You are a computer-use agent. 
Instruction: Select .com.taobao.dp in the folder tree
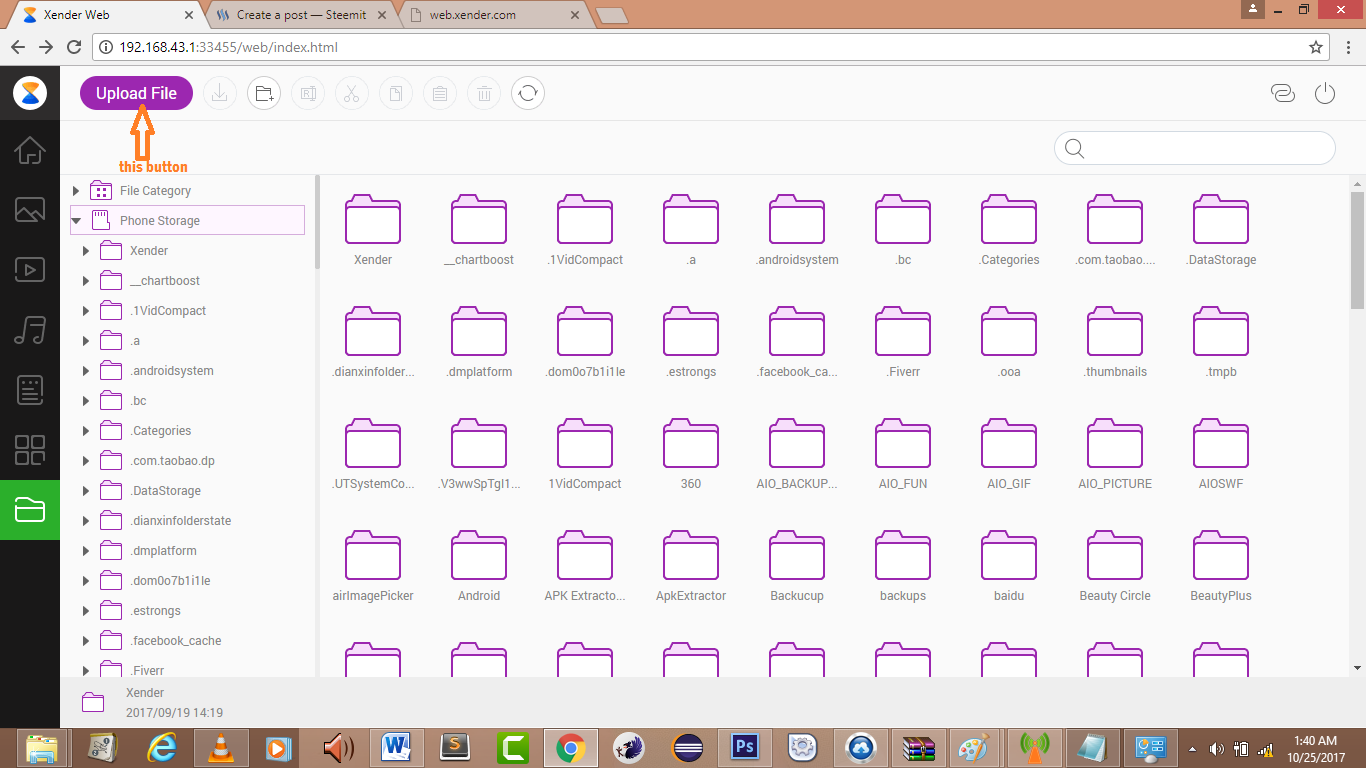point(172,461)
